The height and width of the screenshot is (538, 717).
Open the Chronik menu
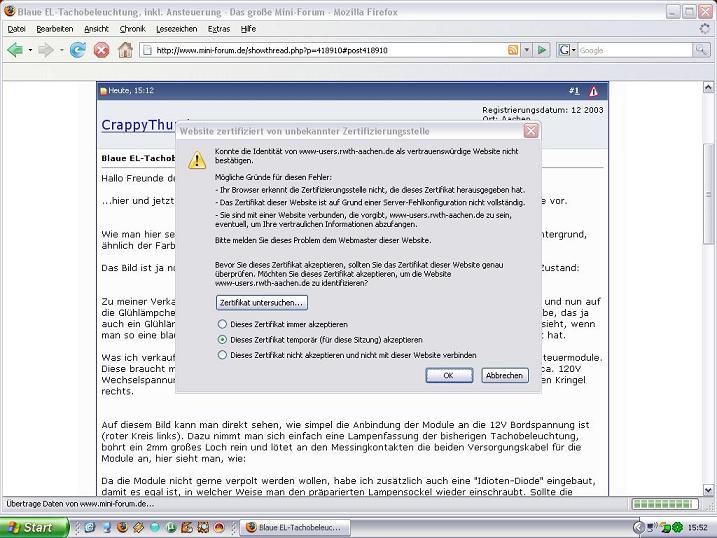132,29
